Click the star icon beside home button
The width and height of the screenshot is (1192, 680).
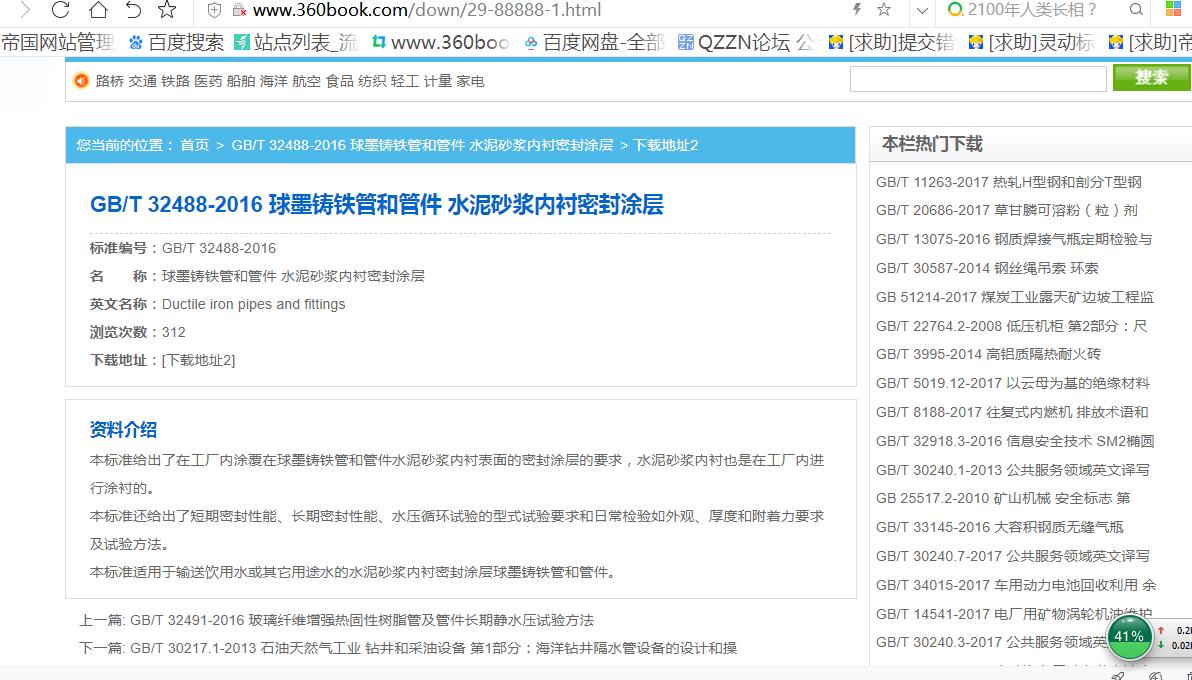167,11
